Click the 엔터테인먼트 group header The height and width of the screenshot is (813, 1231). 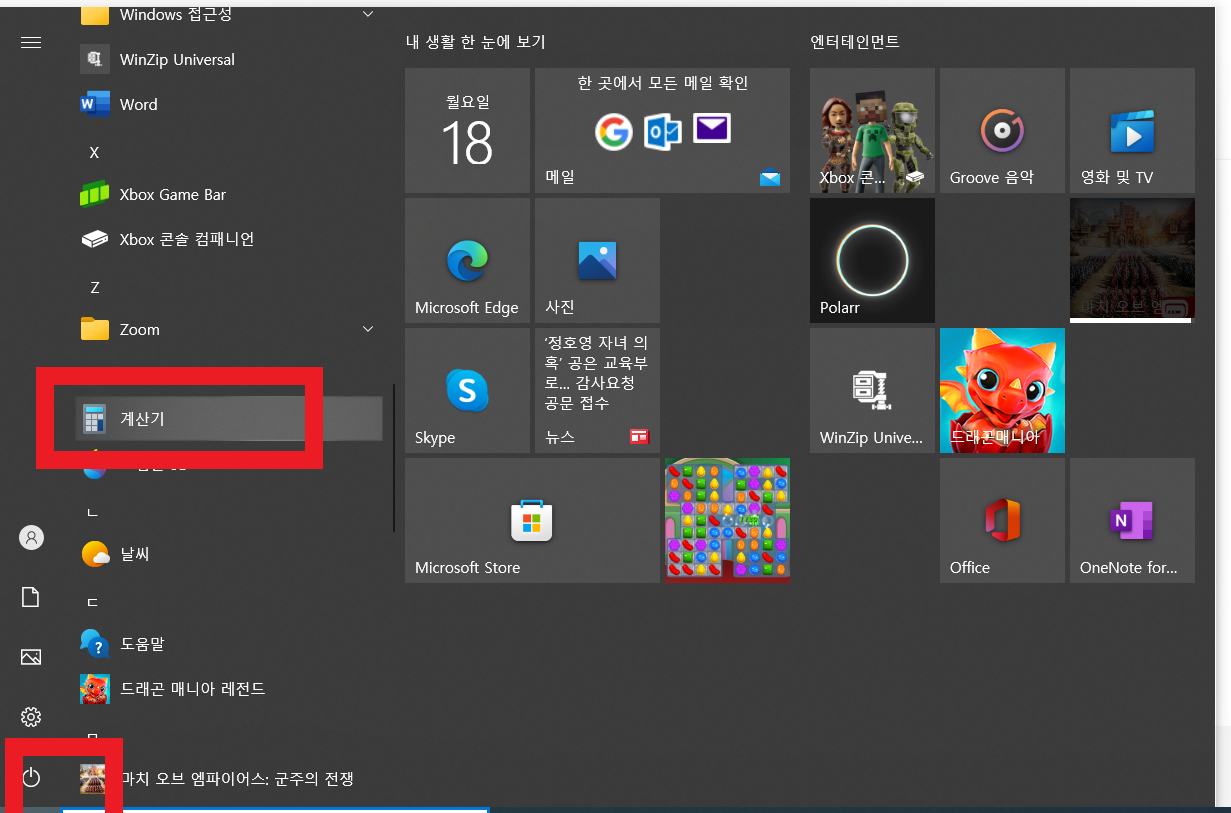point(855,42)
